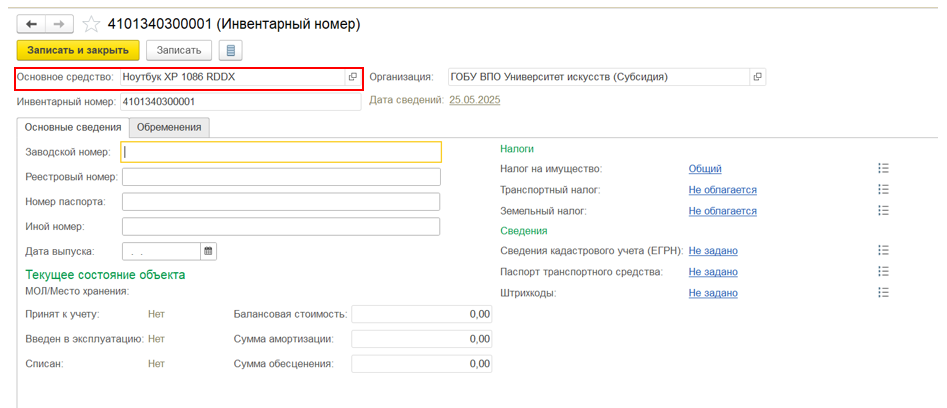The image size is (947, 408).
Task: Select the title 4101340300001 (Инвентарный номер)
Action: tap(234, 24)
